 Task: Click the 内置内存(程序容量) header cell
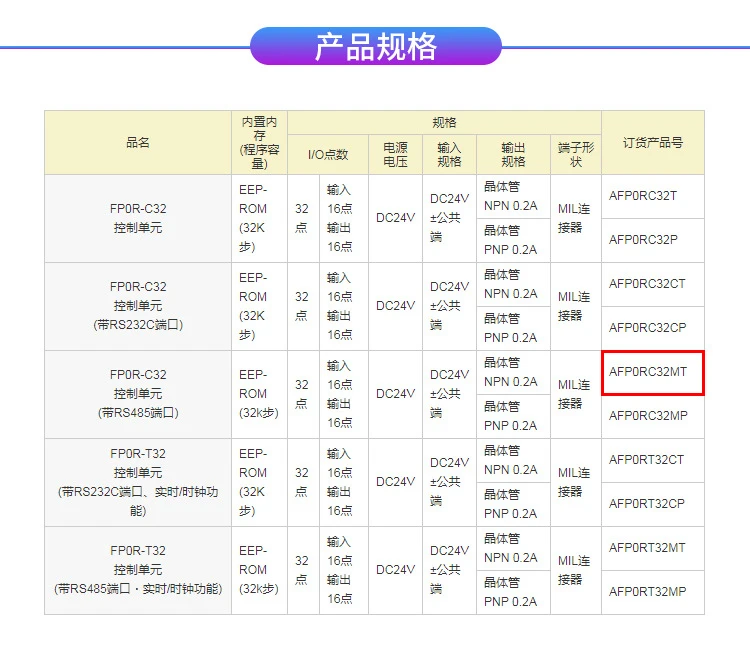point(259,143)
